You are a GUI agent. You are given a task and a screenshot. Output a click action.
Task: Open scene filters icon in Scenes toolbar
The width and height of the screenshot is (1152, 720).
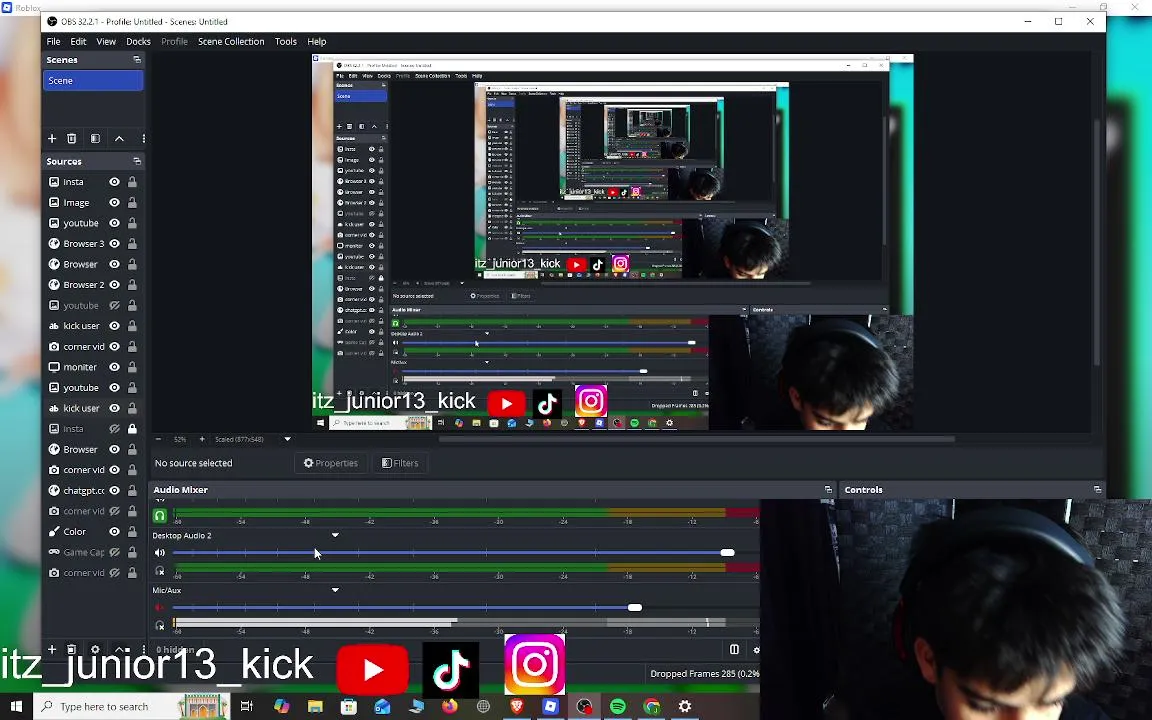tap(96, 138)
